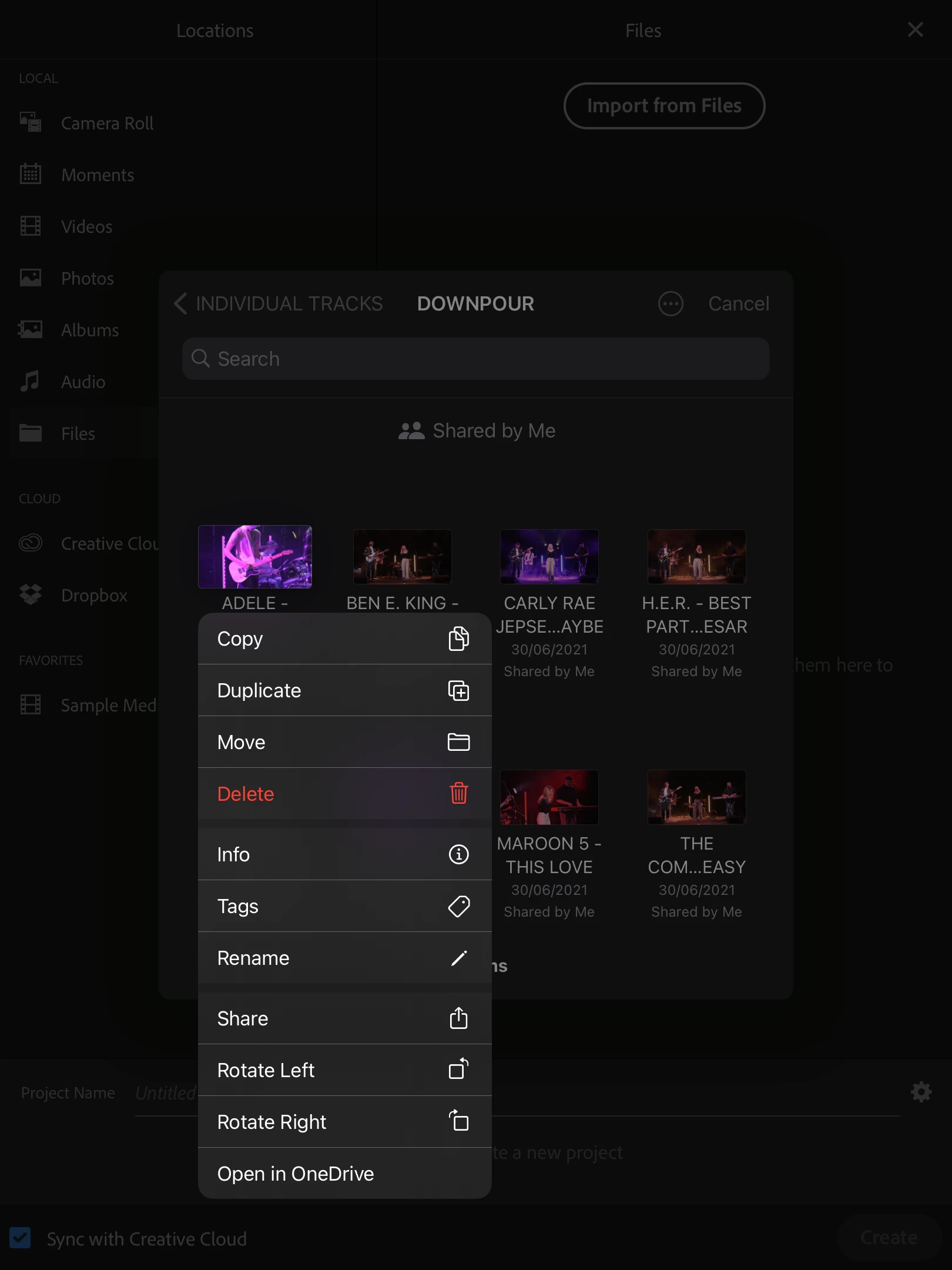
Task: Click the Tags label icon
Action: point(458,906)
